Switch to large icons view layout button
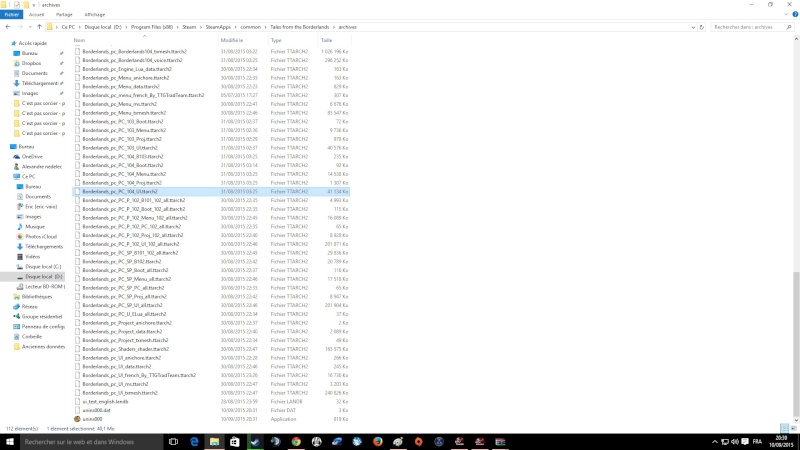800x450 pixels. 793,429
